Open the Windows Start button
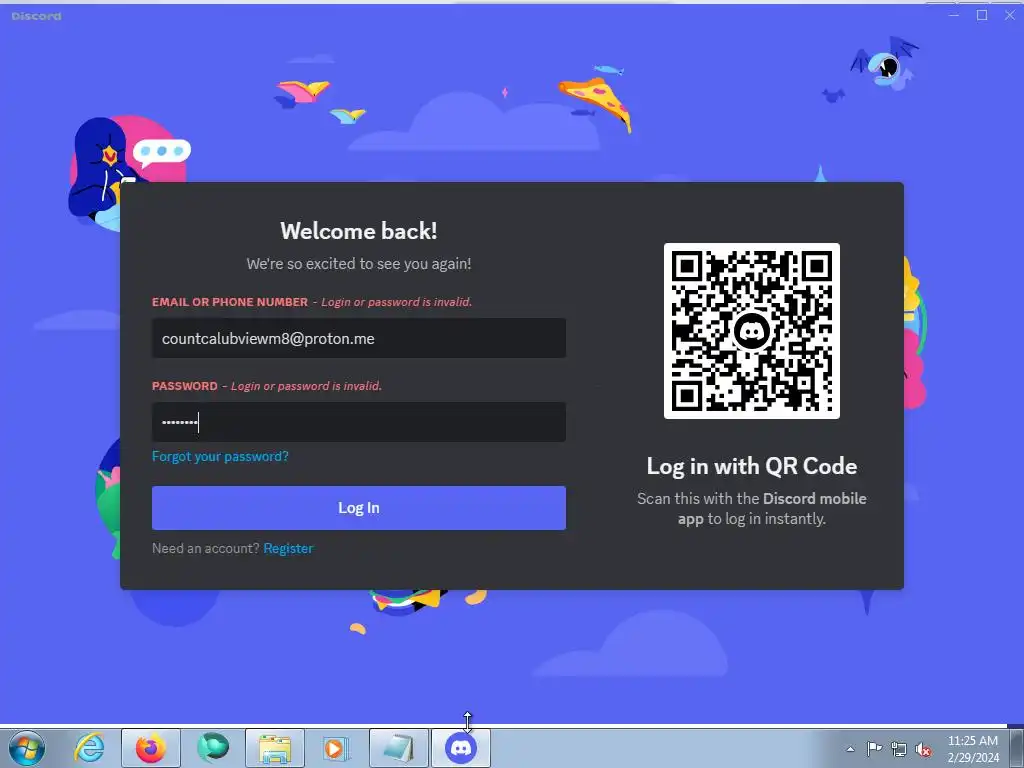 [27, 748]
